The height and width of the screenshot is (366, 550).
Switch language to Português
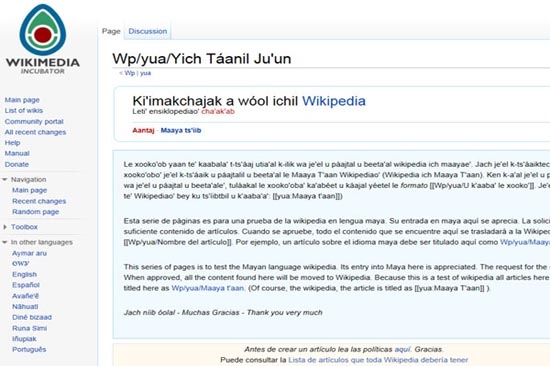click(29, 350)
